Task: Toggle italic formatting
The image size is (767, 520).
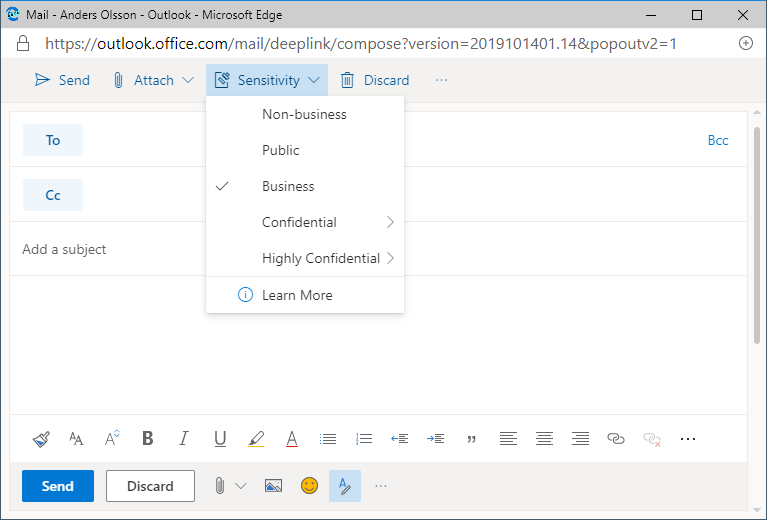Action: [x=183, y=438]
